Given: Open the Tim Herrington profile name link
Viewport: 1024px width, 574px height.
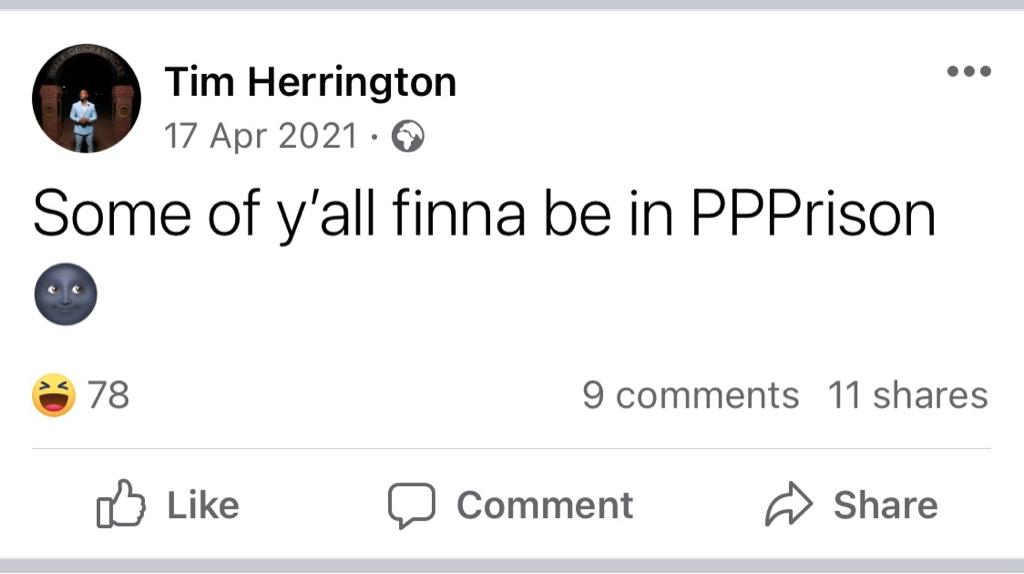Looking at the screenshot, I should click(310, 82).
